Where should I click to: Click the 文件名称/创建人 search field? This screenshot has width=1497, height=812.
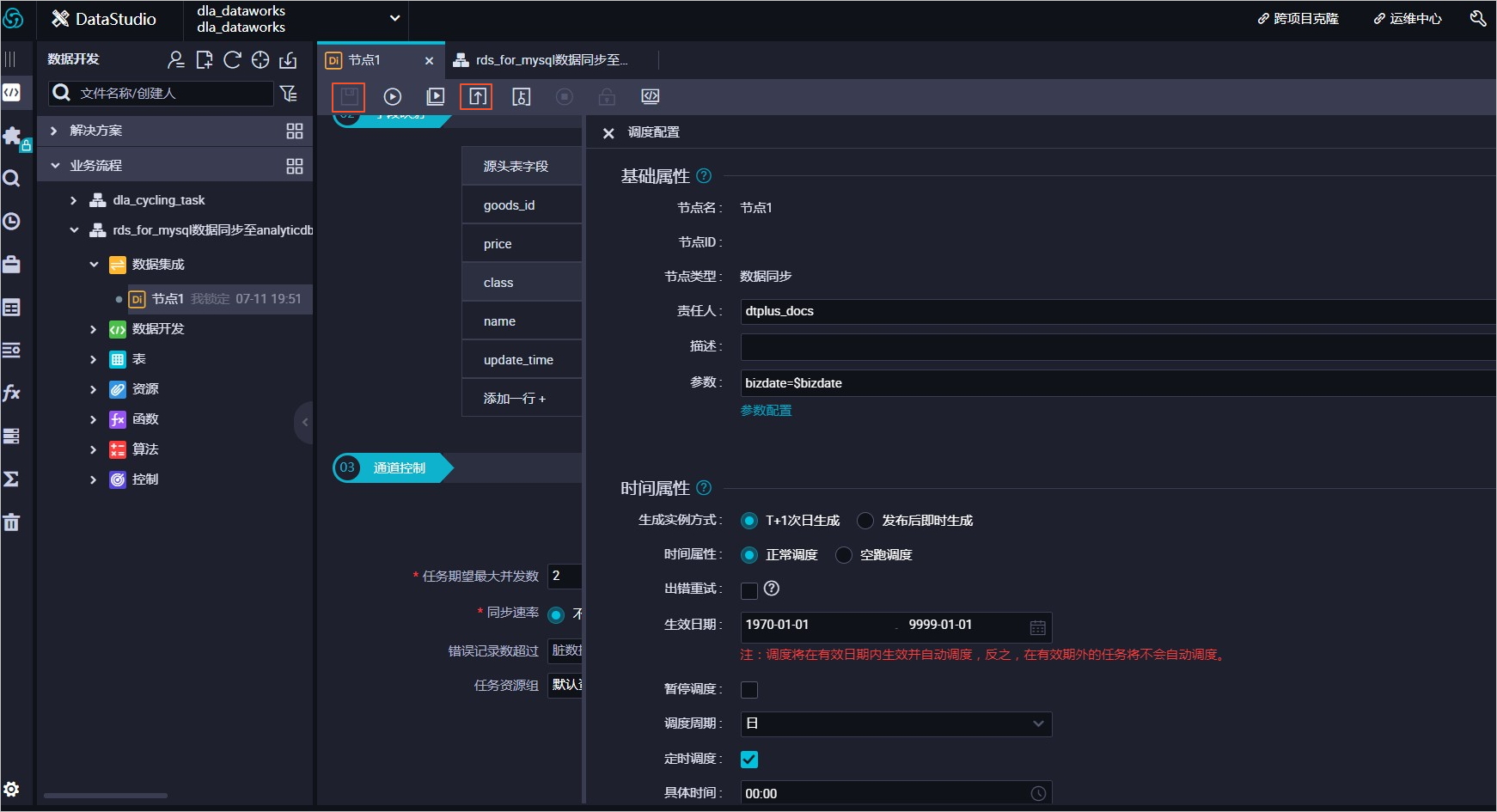(162, 93)
